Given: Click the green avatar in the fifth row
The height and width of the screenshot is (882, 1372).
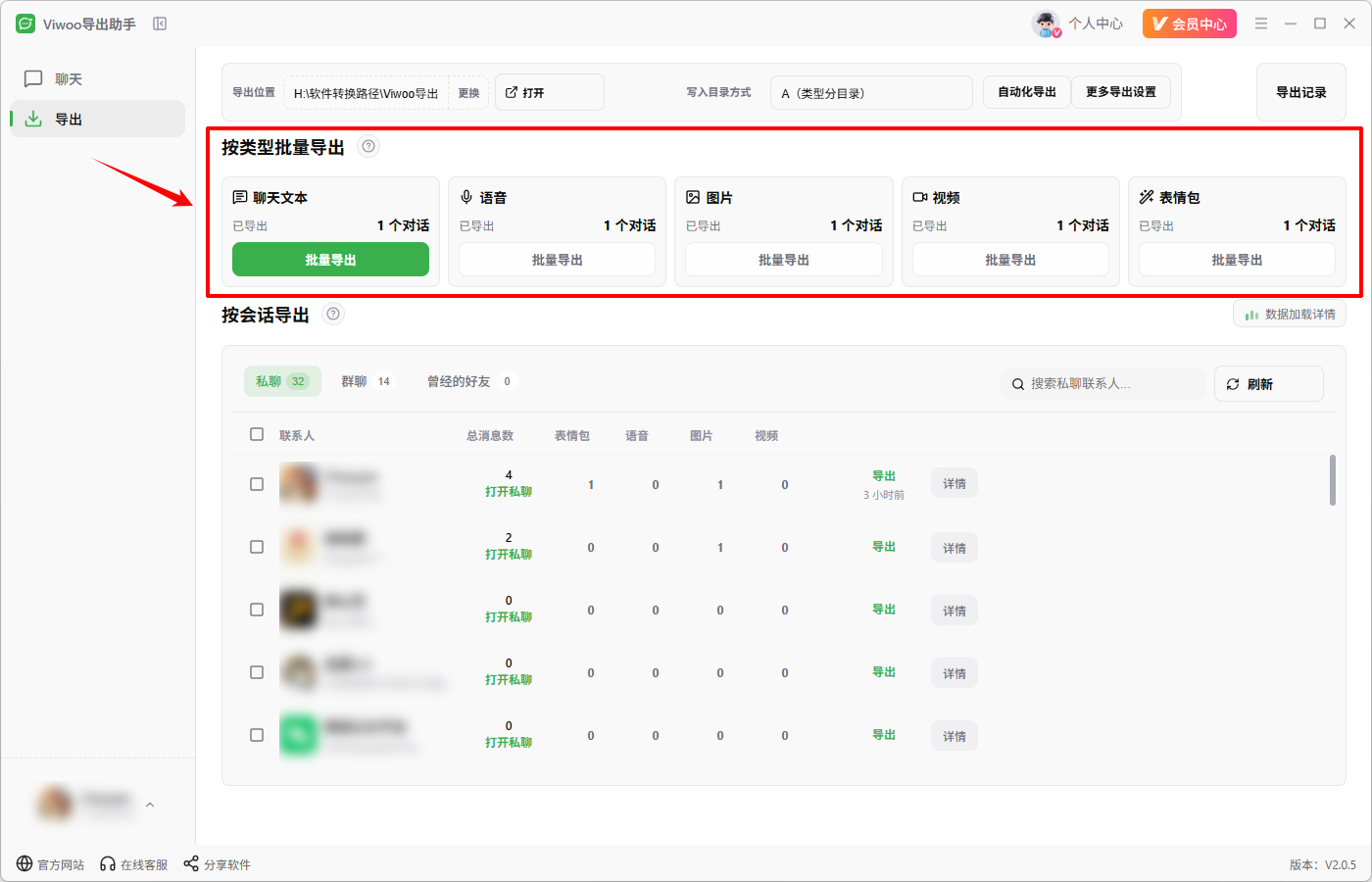Looking at the screenshot, I should 300,735.
